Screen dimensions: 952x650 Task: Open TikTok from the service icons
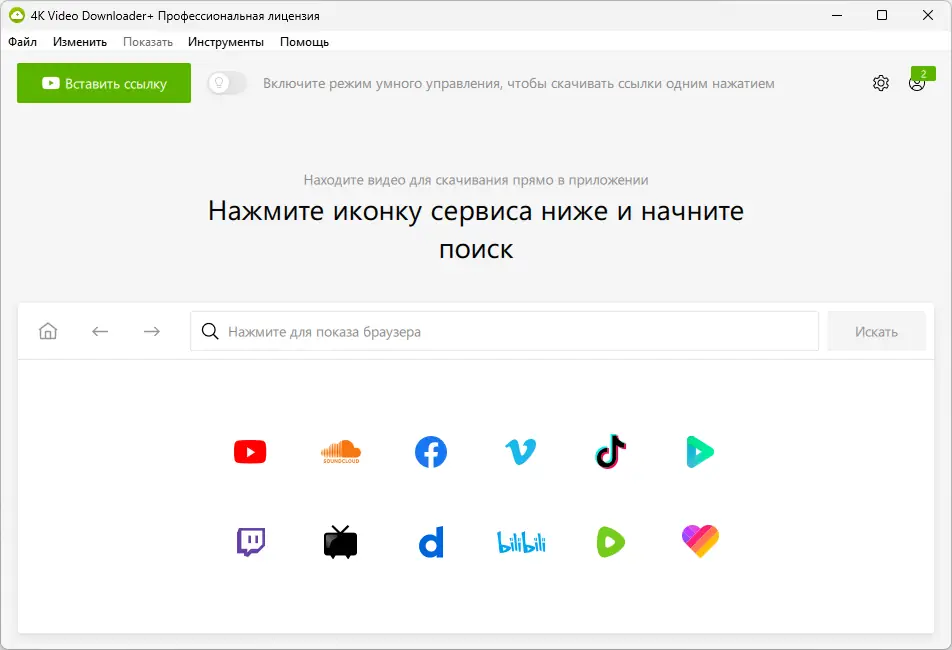[610, 451]
